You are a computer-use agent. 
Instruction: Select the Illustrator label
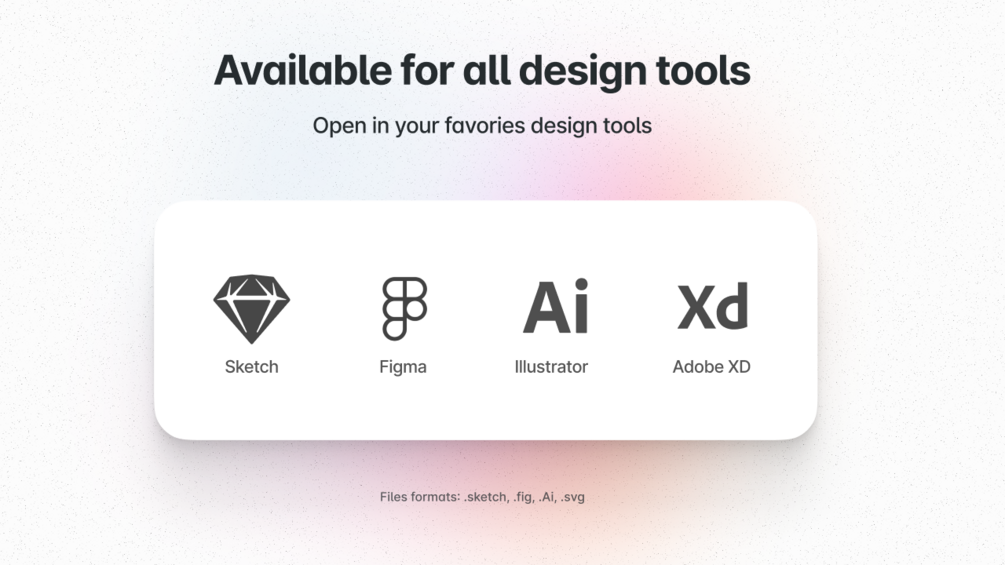coord(551,366)
